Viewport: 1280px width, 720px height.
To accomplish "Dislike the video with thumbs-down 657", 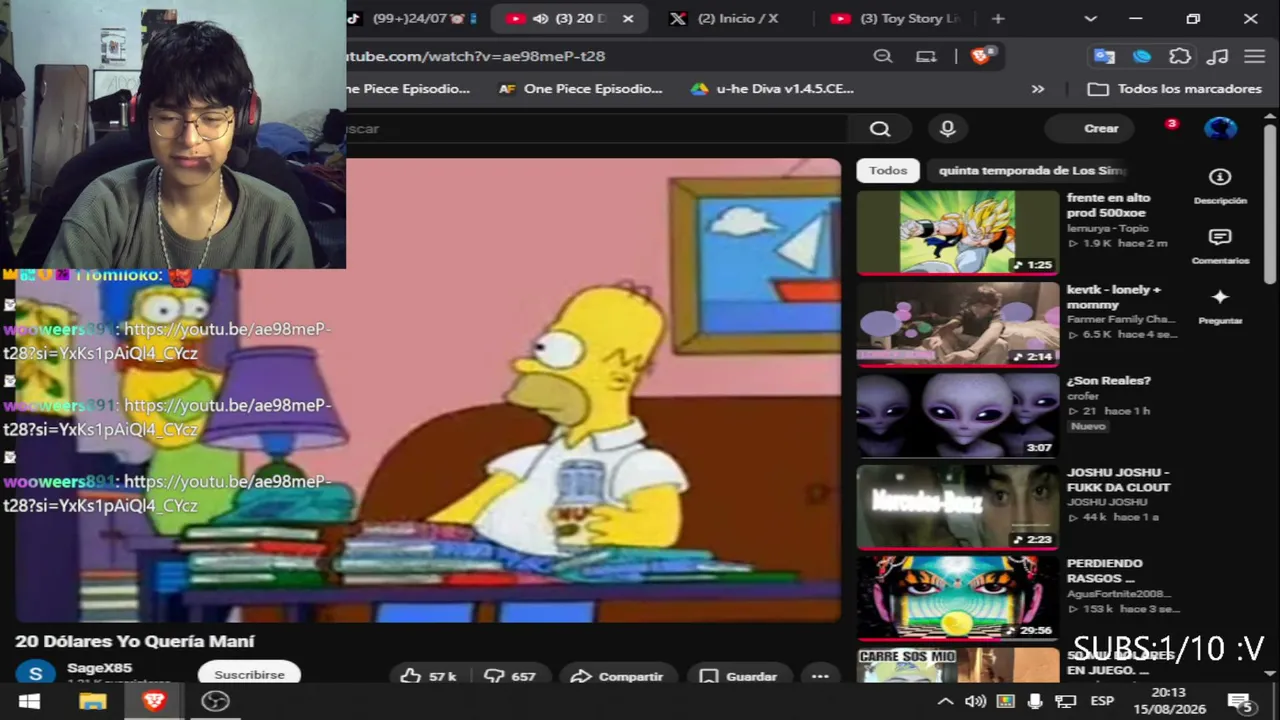I will tap(510, 676).
